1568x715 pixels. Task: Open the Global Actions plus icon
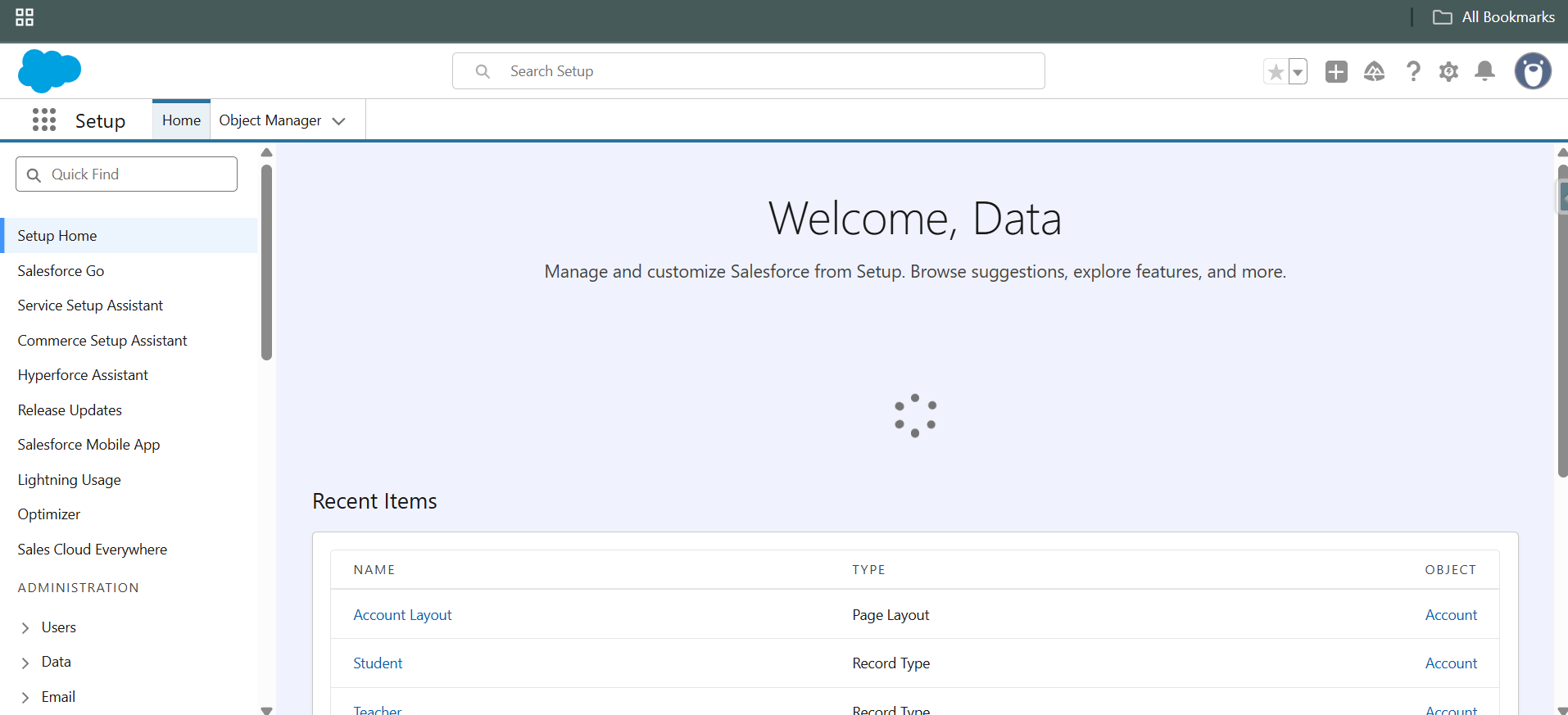(1336, 72)
